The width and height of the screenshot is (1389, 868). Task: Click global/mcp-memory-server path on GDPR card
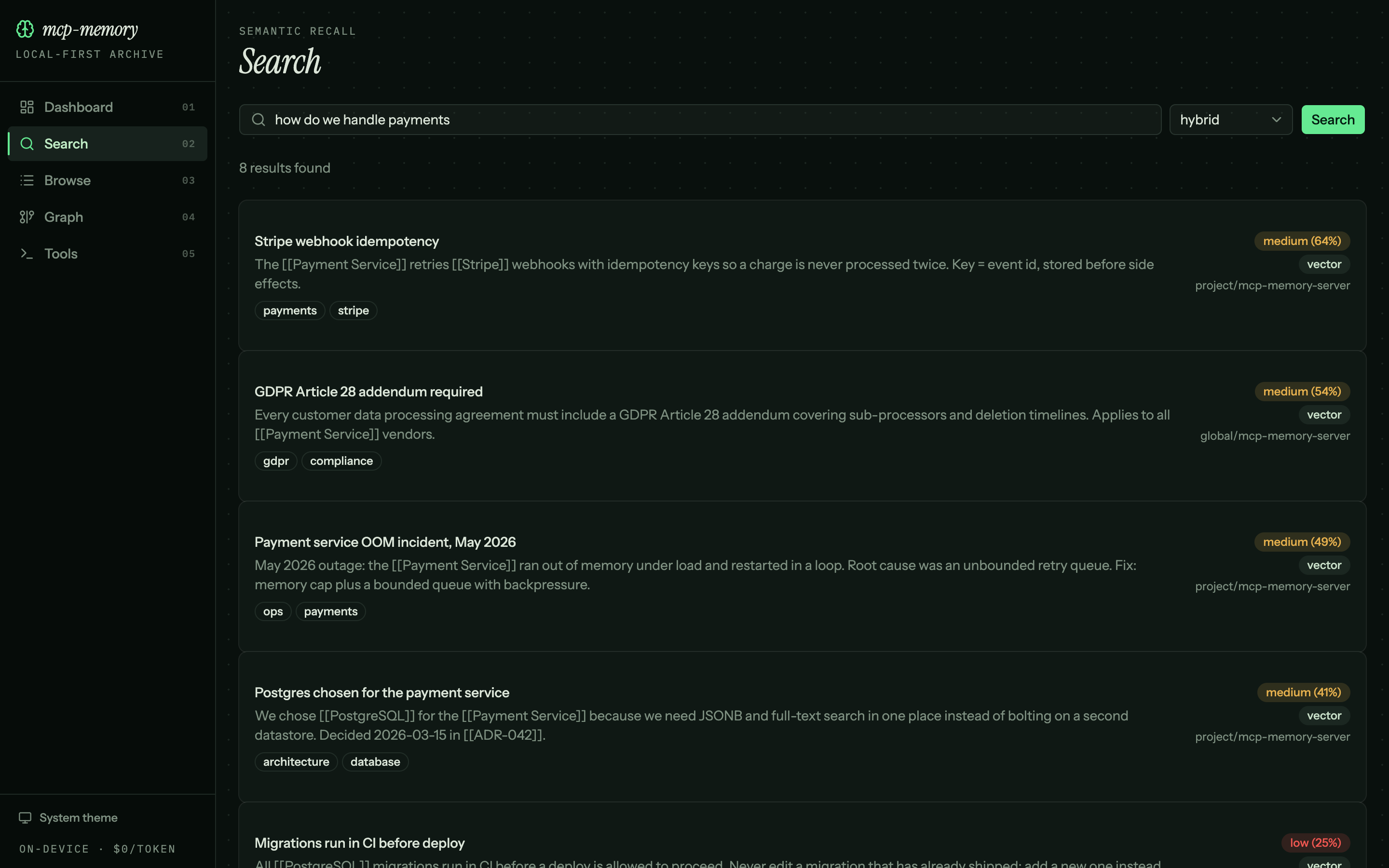tap(1275, 436)
